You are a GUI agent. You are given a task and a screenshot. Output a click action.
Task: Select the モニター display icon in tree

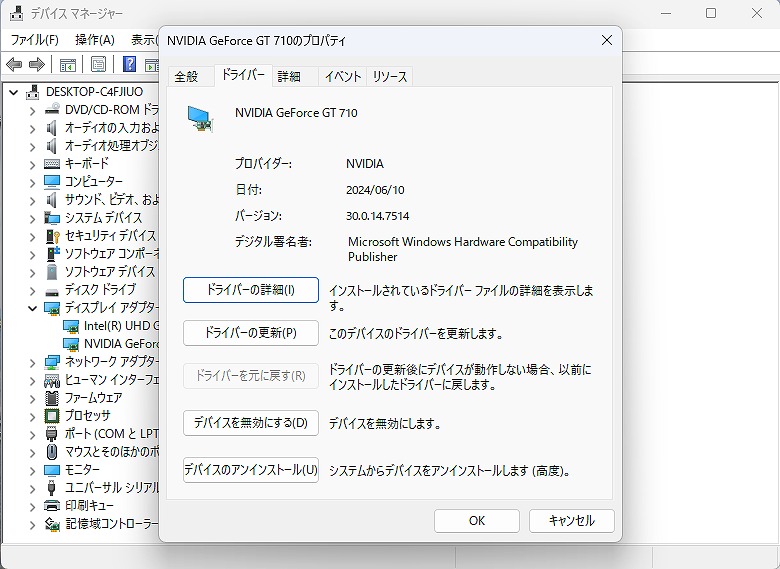click(x=53, y=469)
